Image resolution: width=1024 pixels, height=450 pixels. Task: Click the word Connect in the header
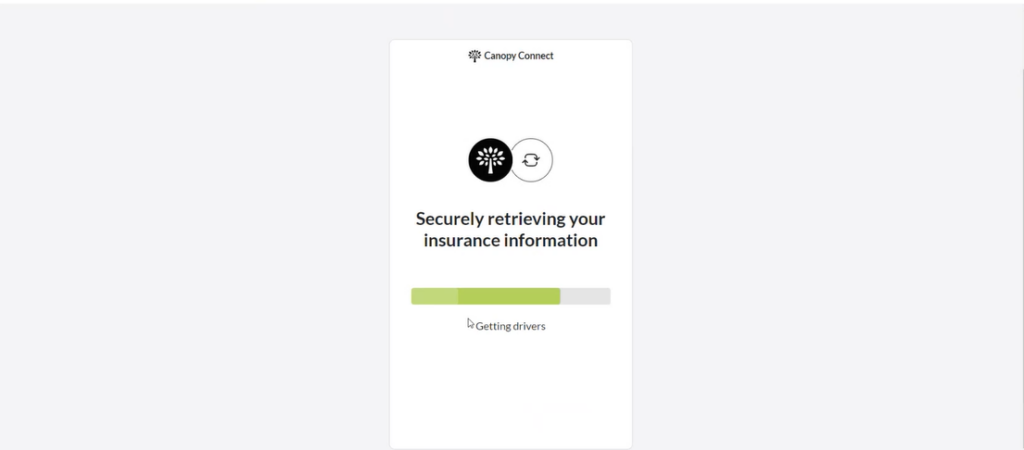point(536,56)
